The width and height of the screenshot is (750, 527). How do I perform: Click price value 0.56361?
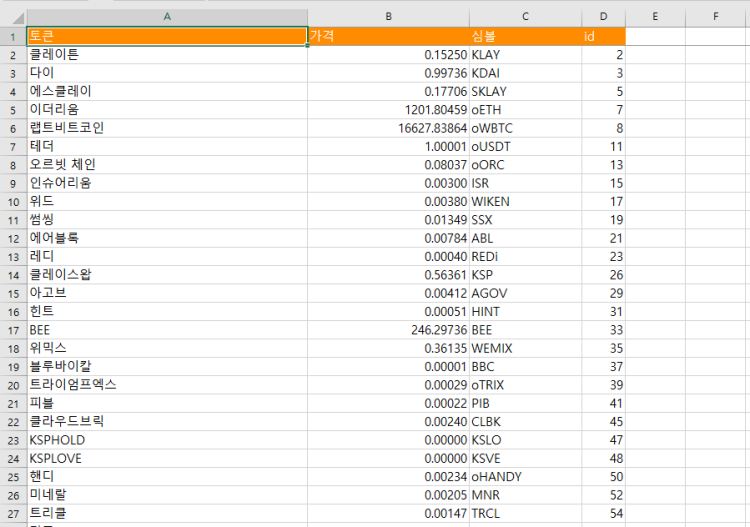tap(388, 275)
